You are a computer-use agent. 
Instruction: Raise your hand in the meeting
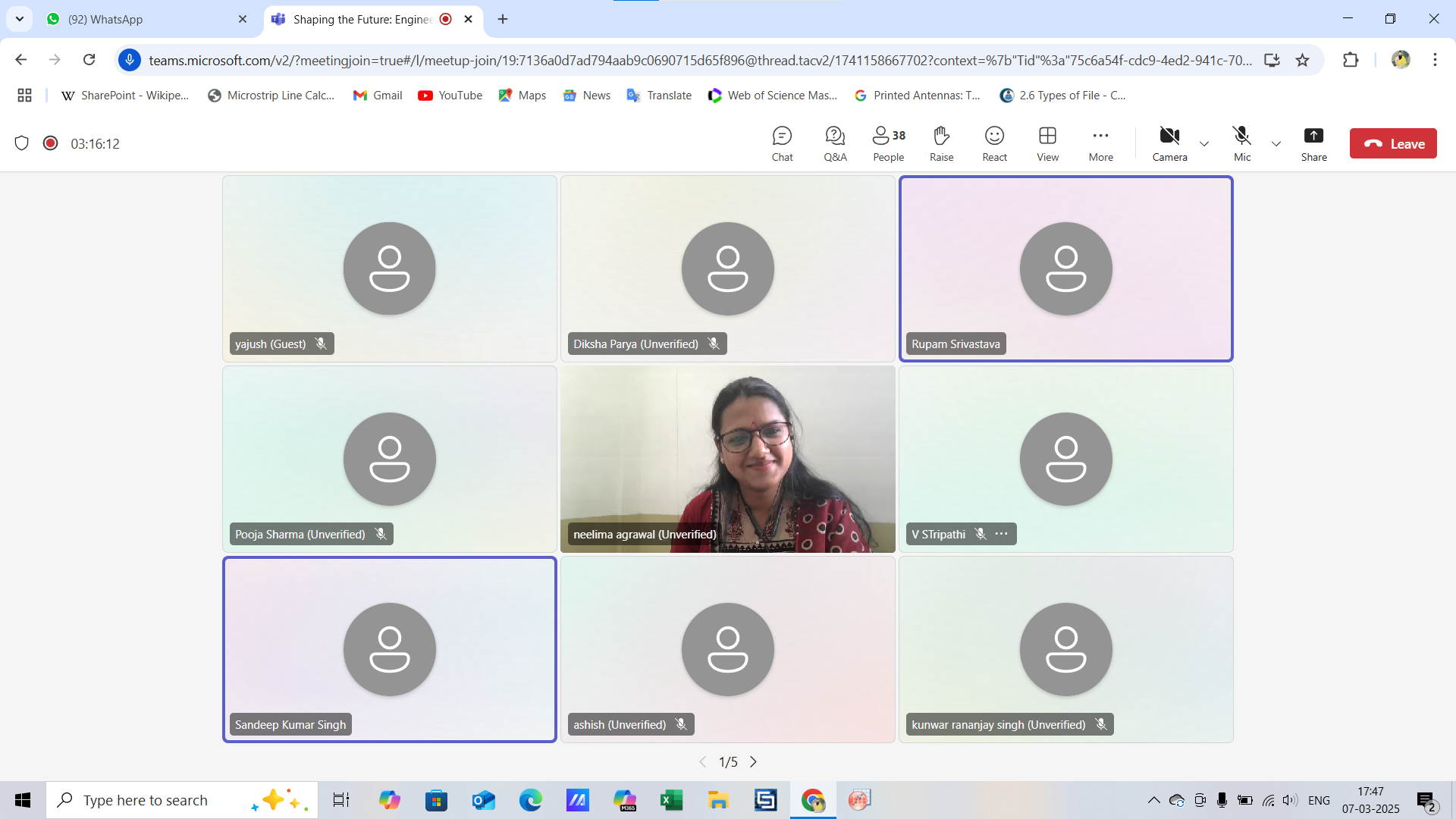[941, 143]
